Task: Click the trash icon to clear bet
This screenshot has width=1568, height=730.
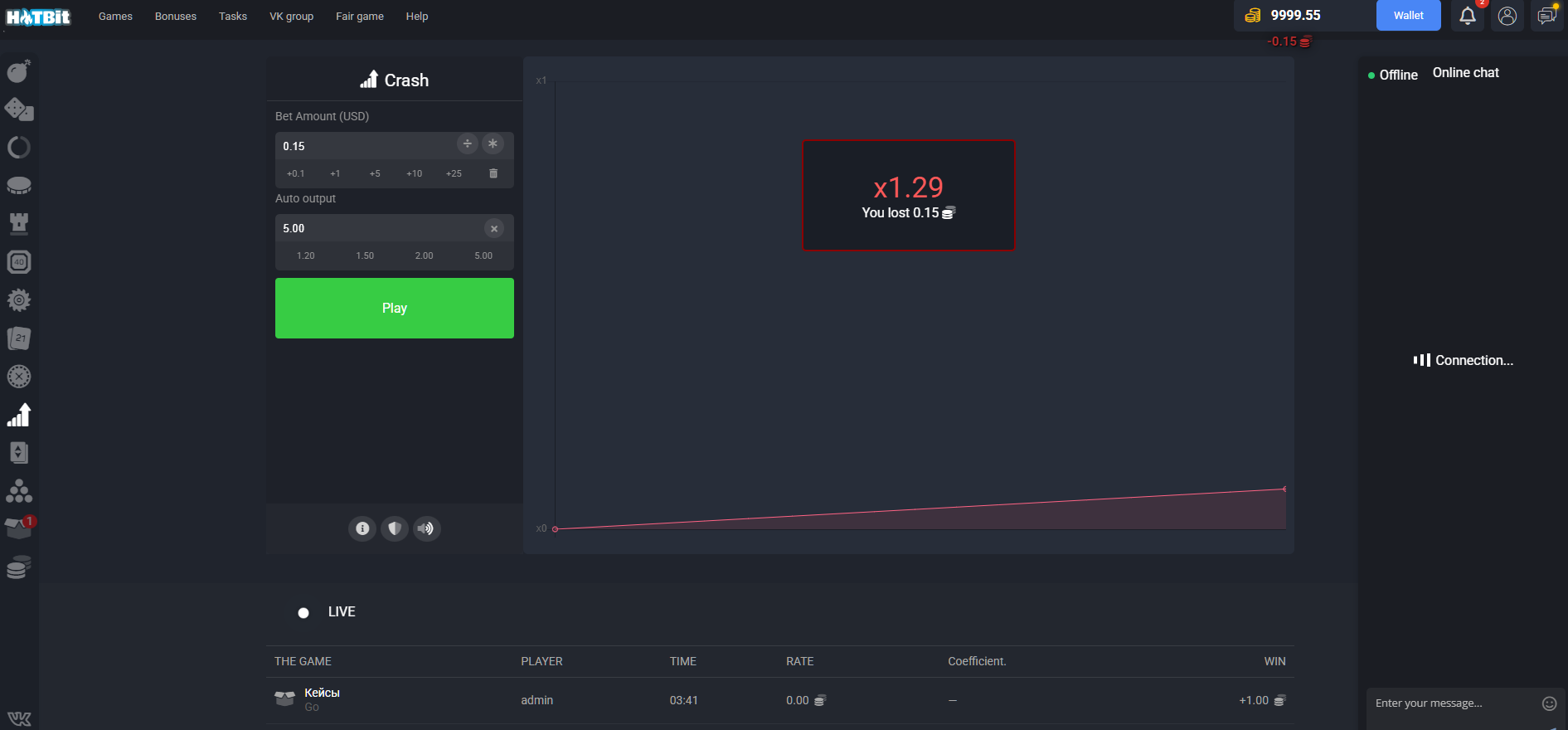Action: pos(493,173)
